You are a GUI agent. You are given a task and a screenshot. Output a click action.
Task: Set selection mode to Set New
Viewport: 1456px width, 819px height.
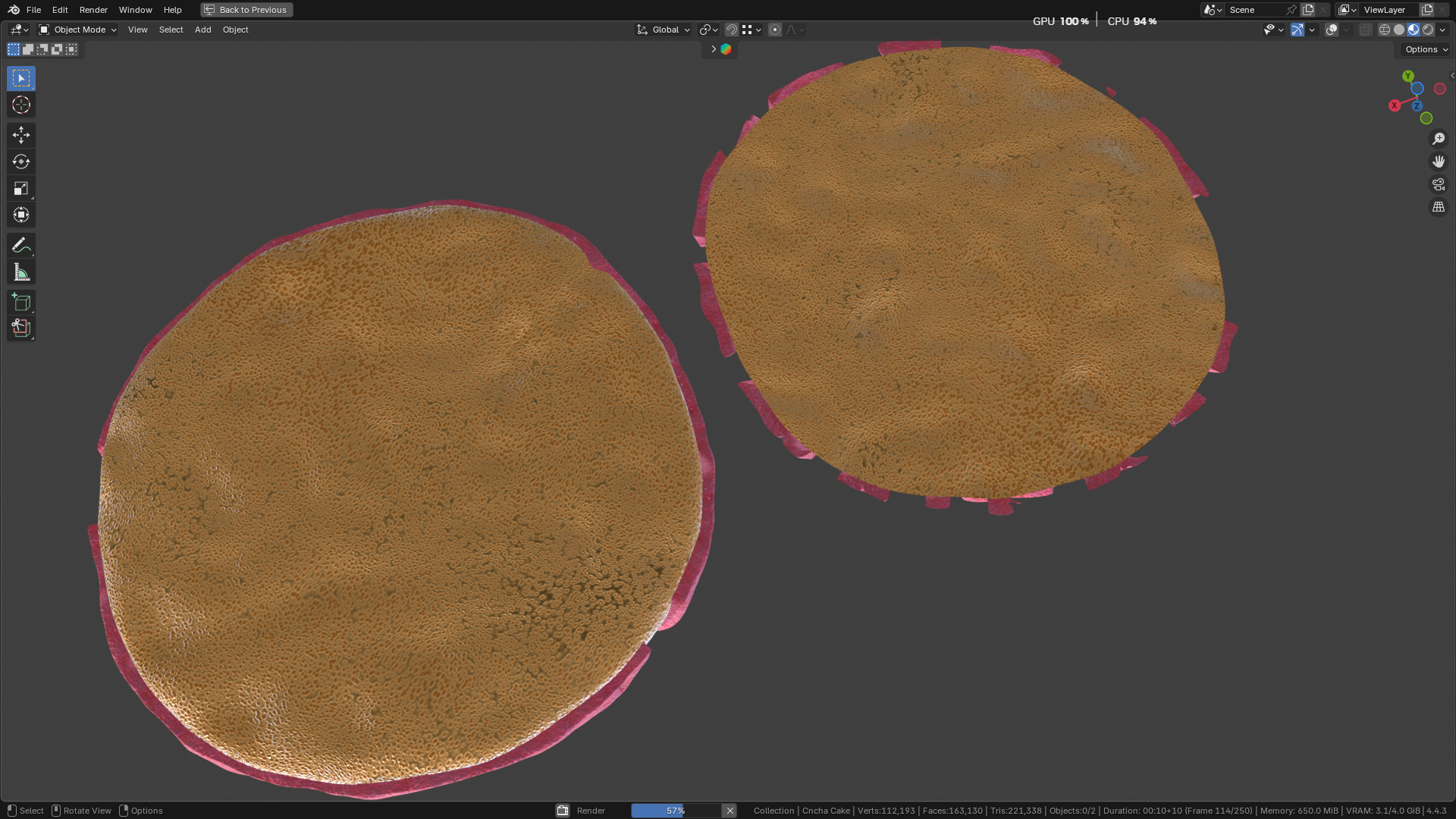[x=14, y=49]
